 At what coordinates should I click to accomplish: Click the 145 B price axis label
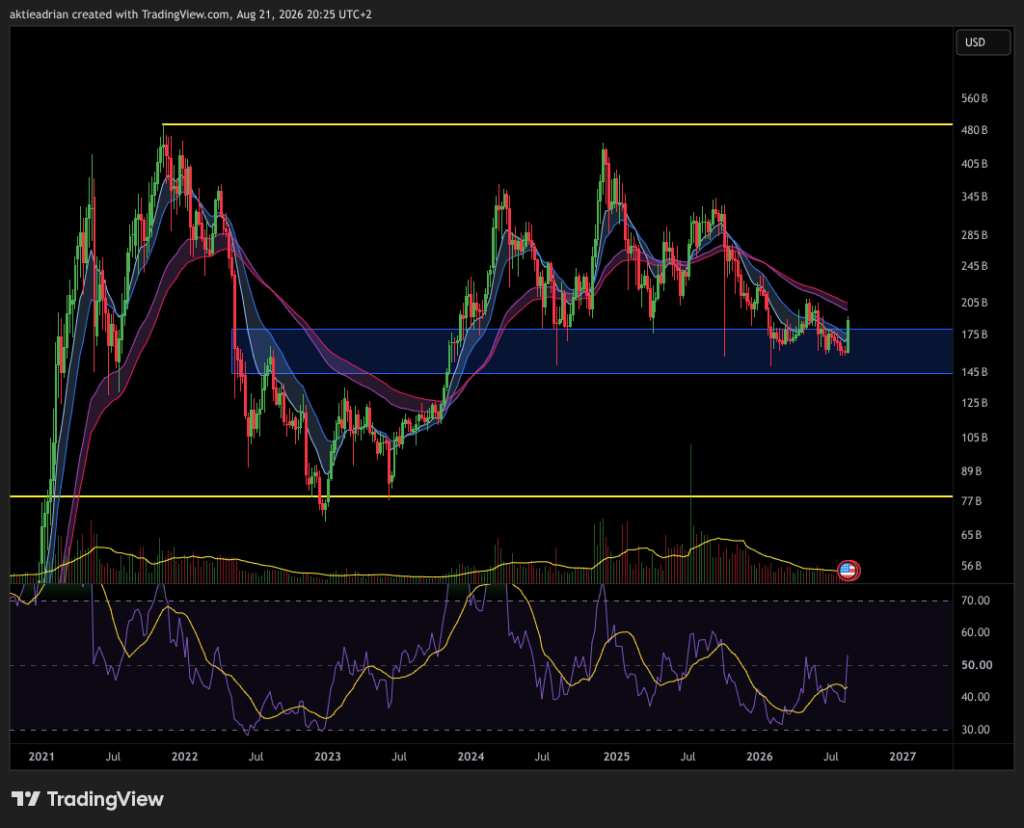[974, 372]
